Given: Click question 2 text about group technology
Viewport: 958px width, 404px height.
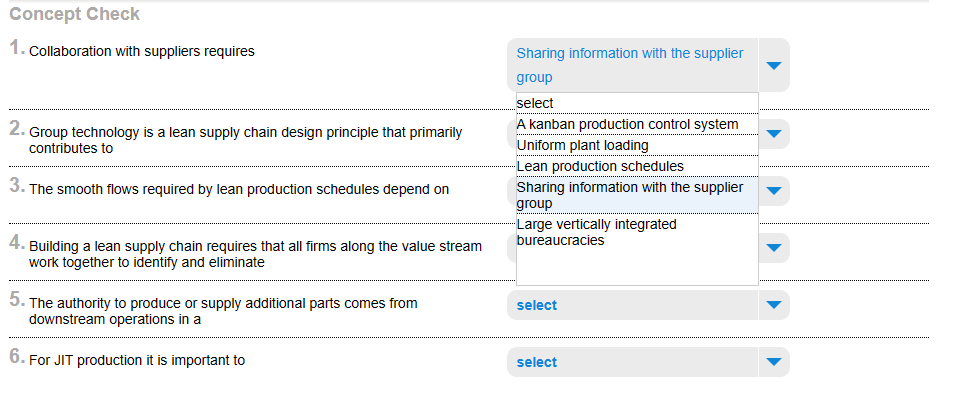Looking at the screenshot, I should coord(245,140).
